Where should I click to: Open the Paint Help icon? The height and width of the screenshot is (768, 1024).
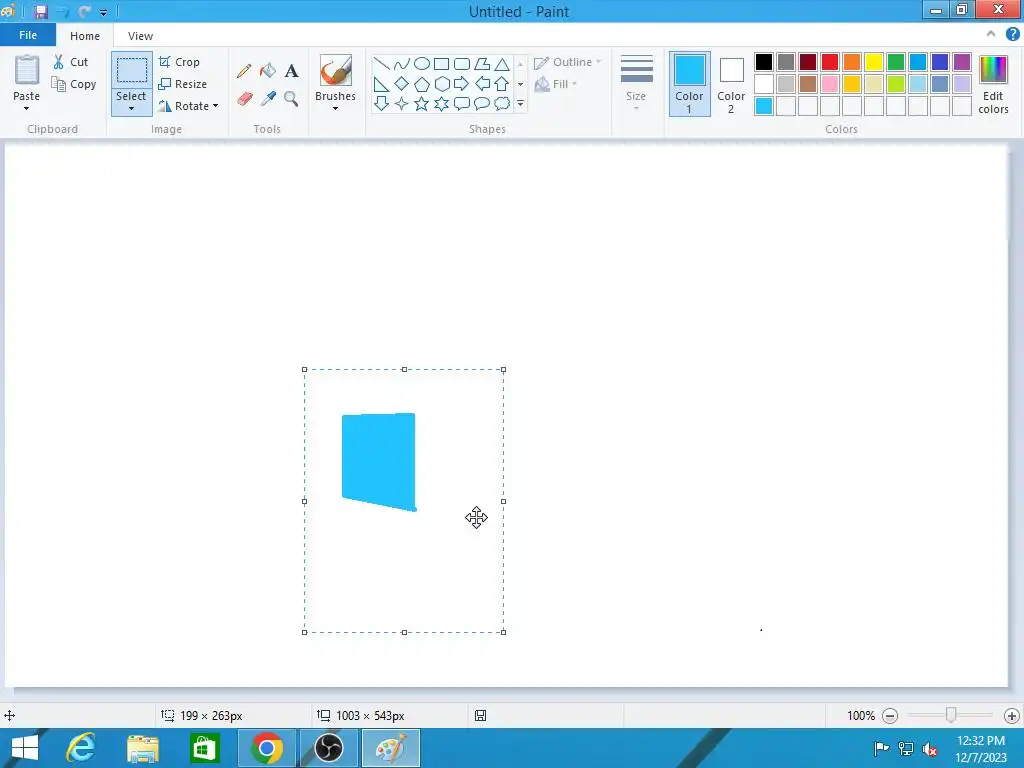[1012, 35]
